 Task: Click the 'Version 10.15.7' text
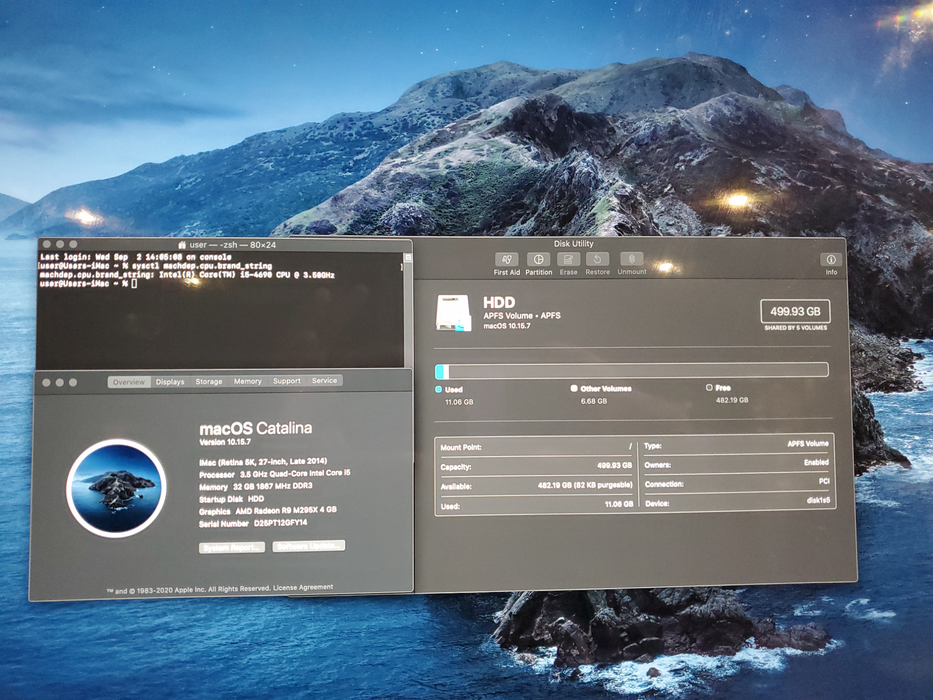click(x=225, y=442)
